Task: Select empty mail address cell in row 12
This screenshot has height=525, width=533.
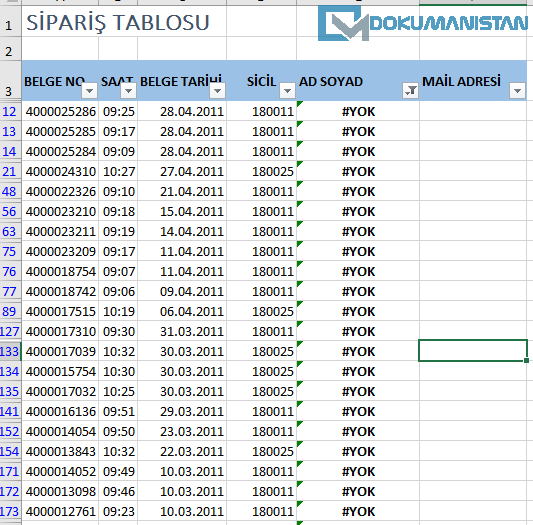Action: tap(473, 112)
